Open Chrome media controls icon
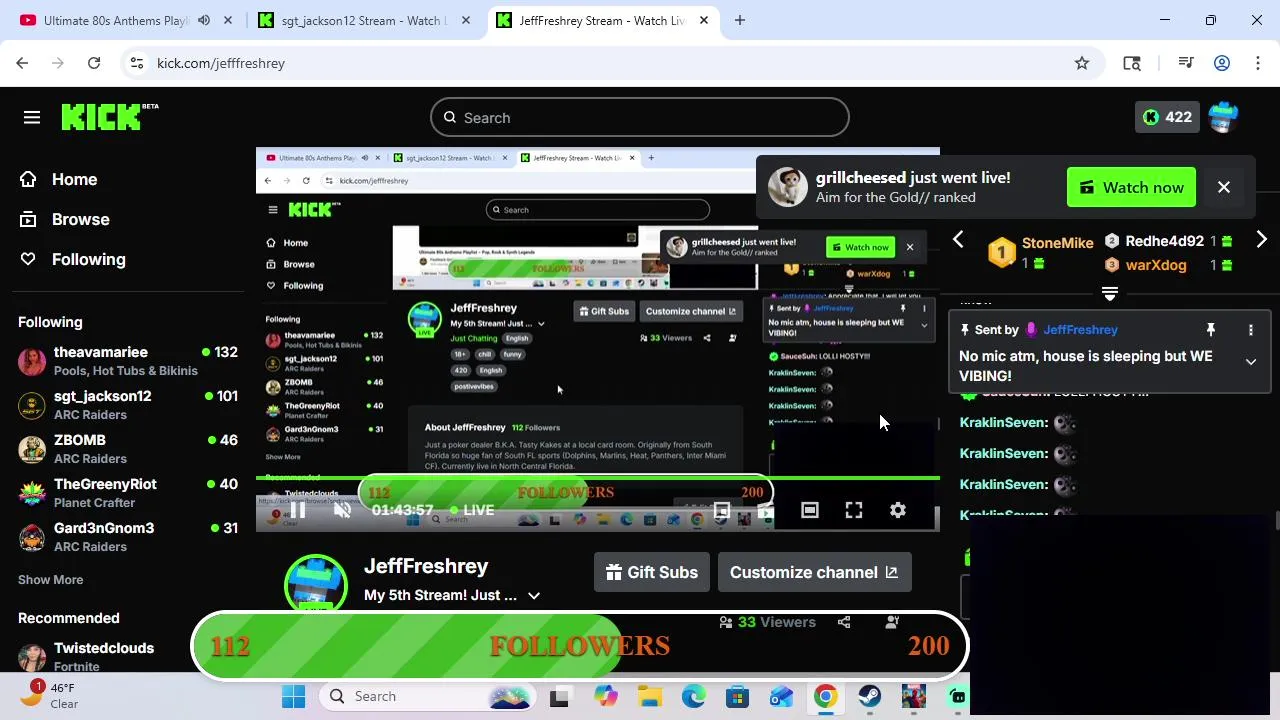Image resolution: width=1280 pixels, height=720 pixels. (1186, 63)
